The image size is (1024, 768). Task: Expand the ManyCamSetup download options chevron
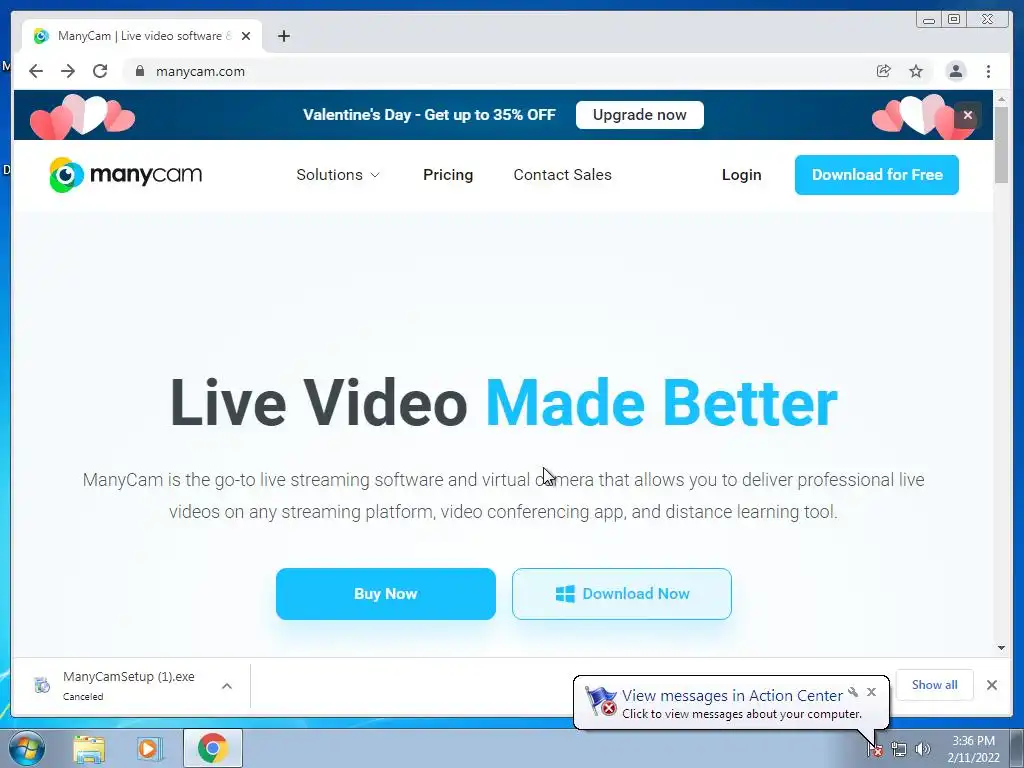click(227, 686)
